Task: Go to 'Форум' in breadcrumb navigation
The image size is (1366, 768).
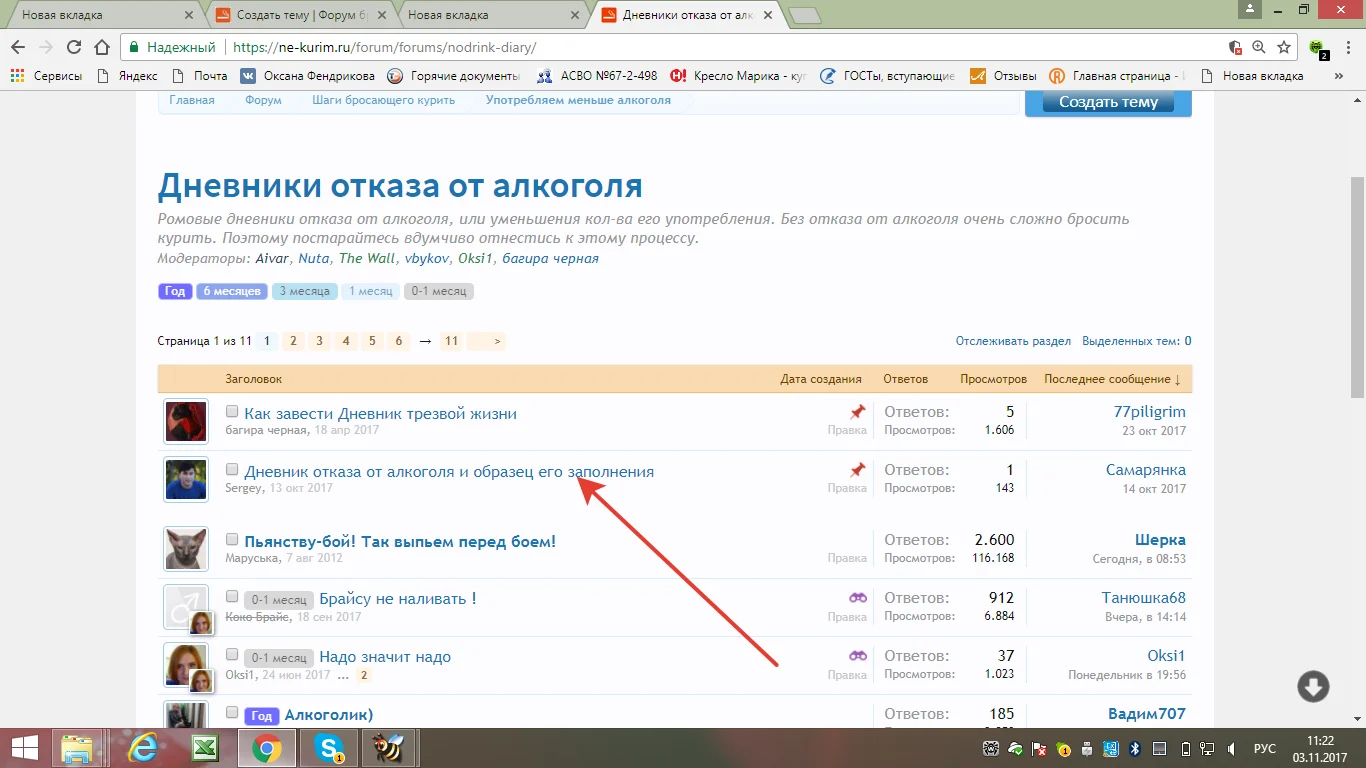Action: click(264, 100)
